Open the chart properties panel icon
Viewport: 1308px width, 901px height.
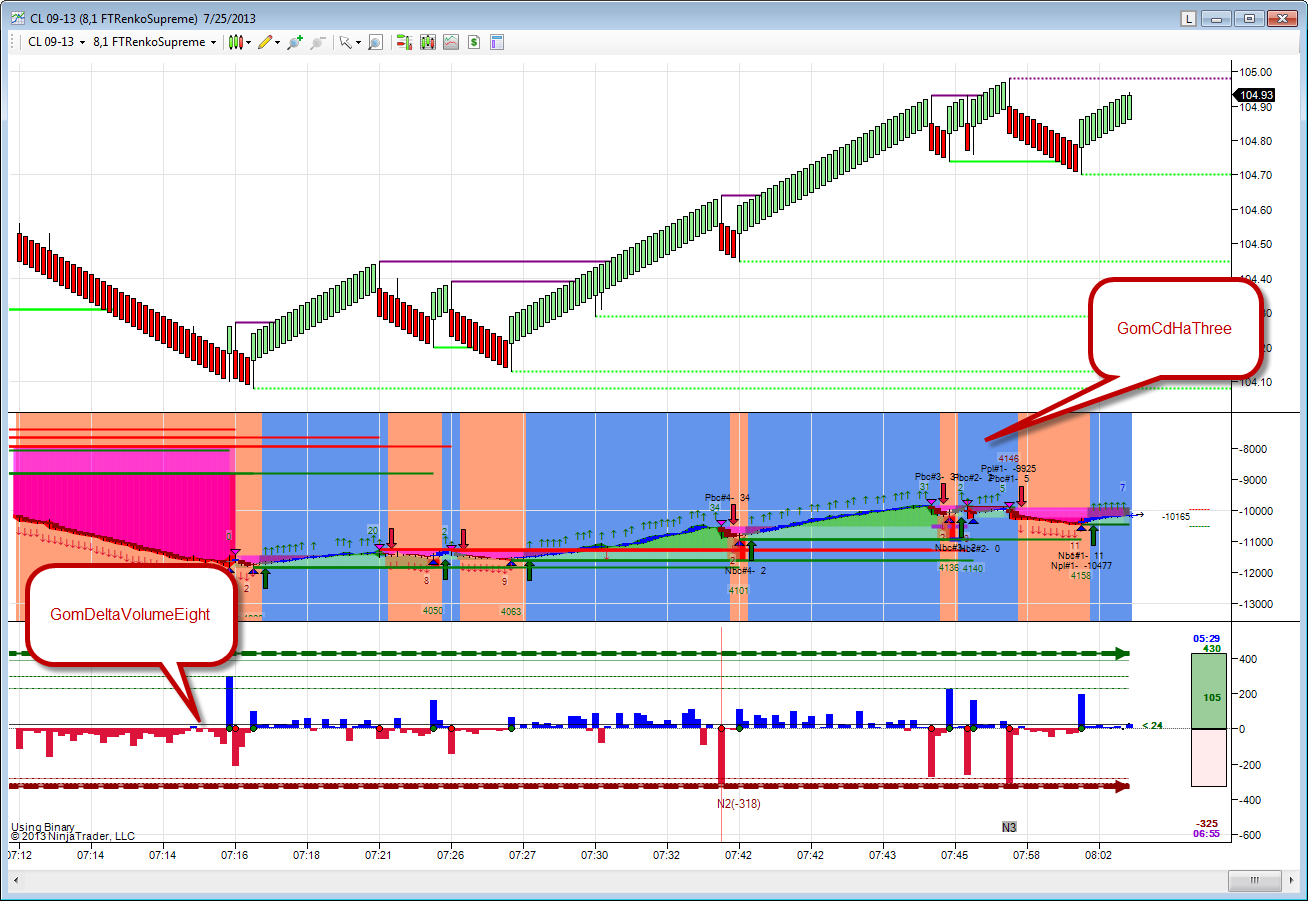(x=496, y=42)
